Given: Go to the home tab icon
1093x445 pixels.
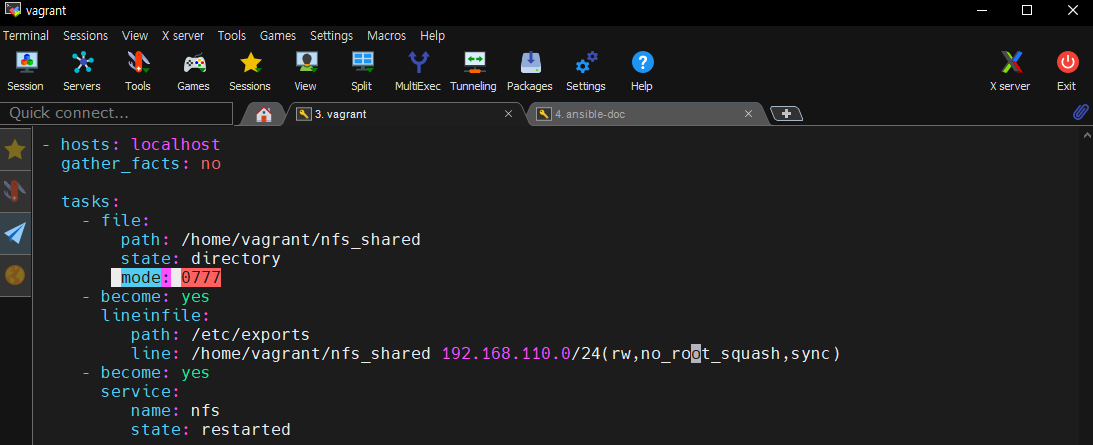Looking at the screenshot, I should tap(263, 114).
